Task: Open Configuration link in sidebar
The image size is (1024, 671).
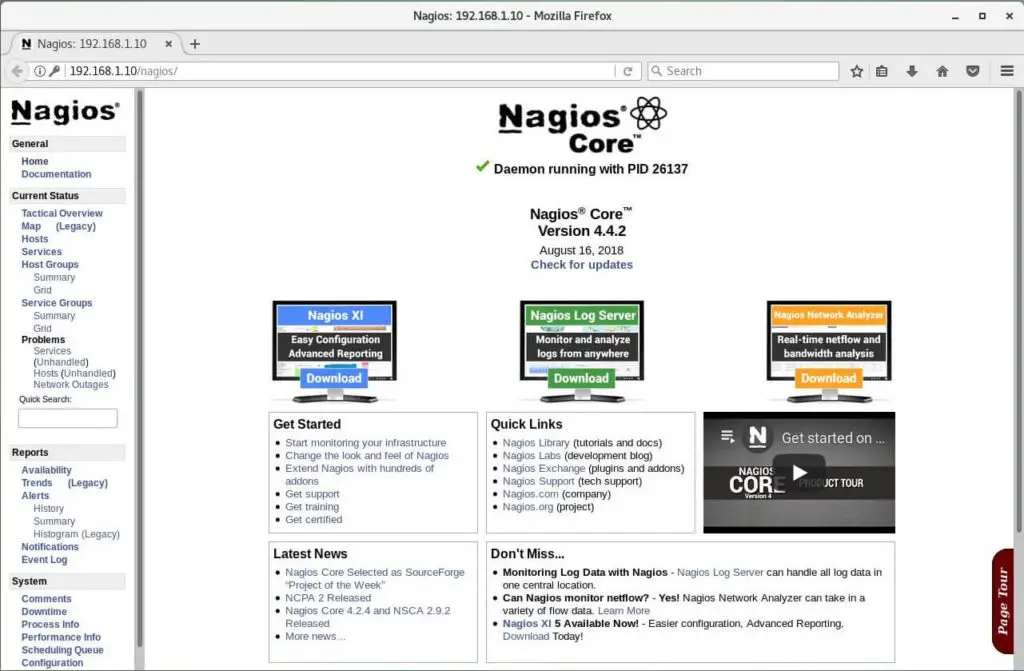Action: point(52,663)
